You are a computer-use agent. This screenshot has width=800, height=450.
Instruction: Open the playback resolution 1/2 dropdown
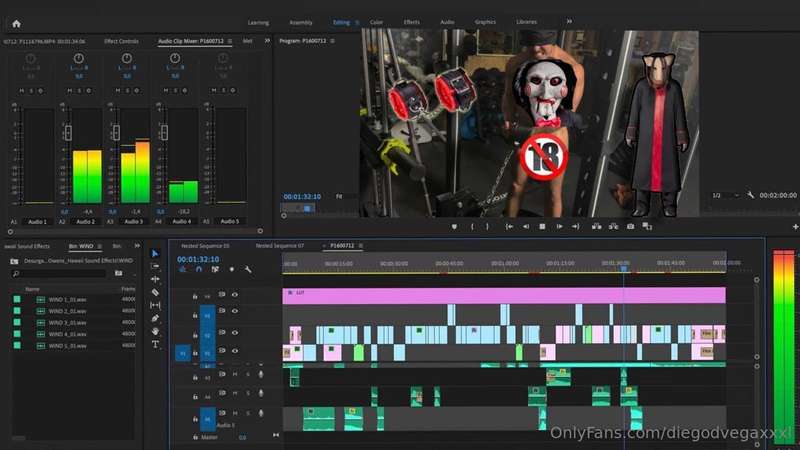(726, 195)
